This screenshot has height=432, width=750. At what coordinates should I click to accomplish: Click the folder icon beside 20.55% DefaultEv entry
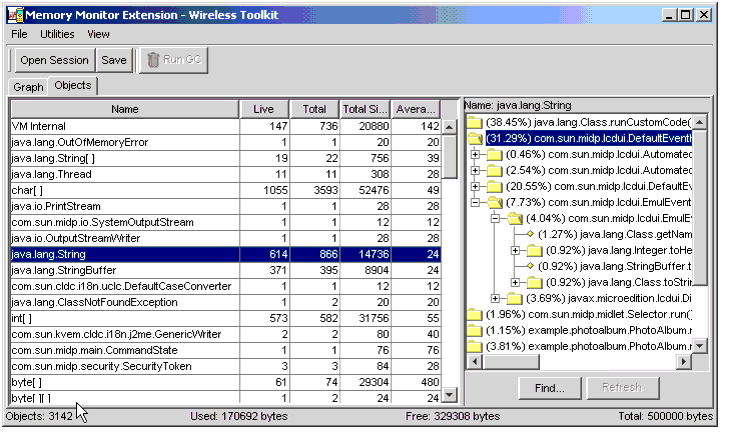[x=494, y=187]
